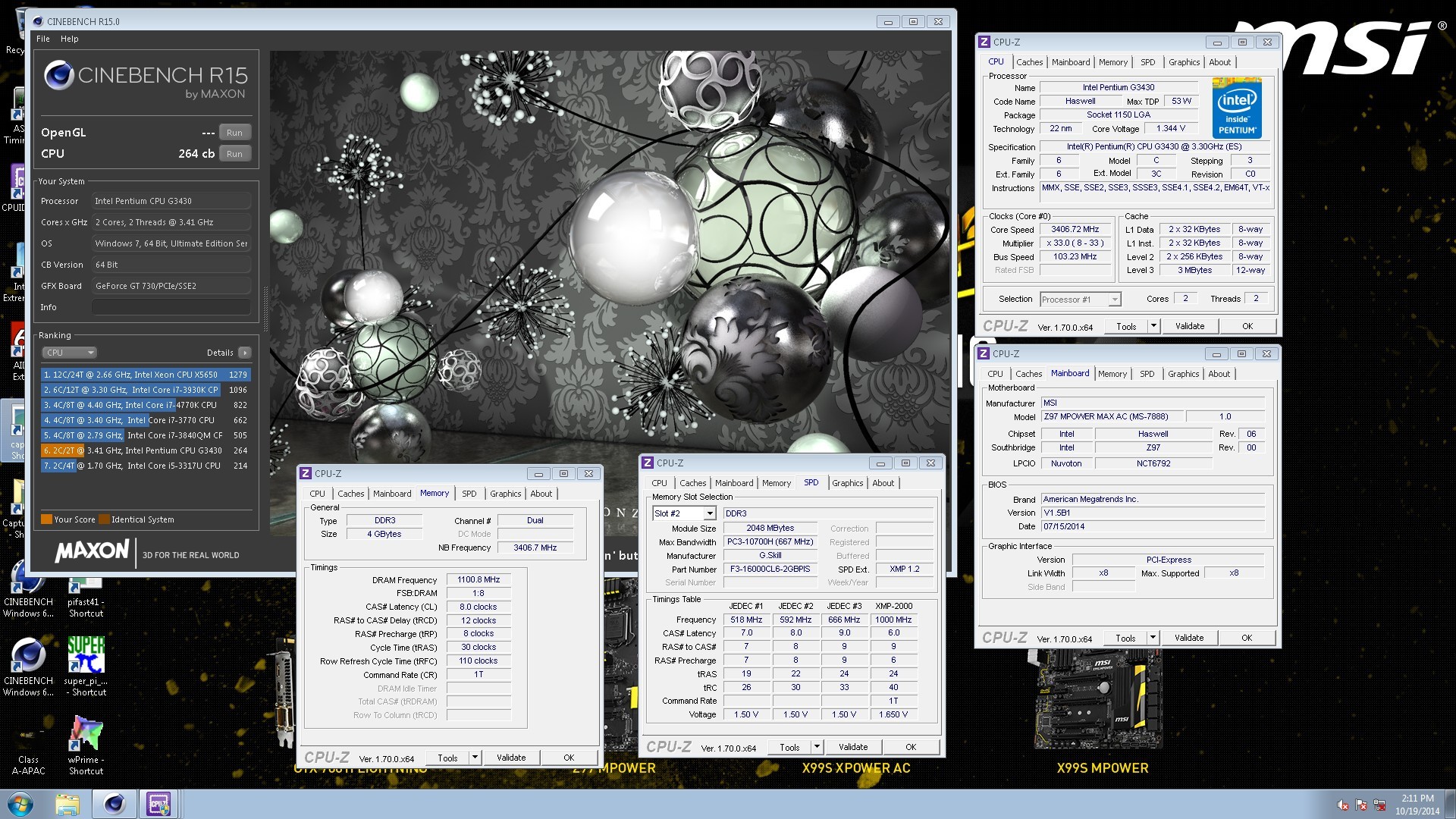Switch to Cinebench taskbar button

pyautogui.click(x=115, y=804)
